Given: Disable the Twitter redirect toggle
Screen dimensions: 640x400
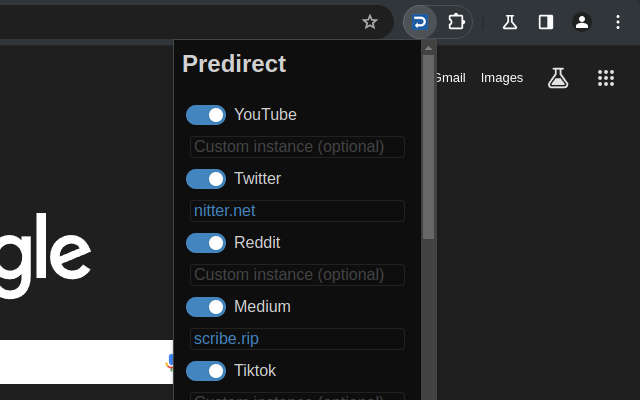Looking at the screenshot, I should [206, 179].
